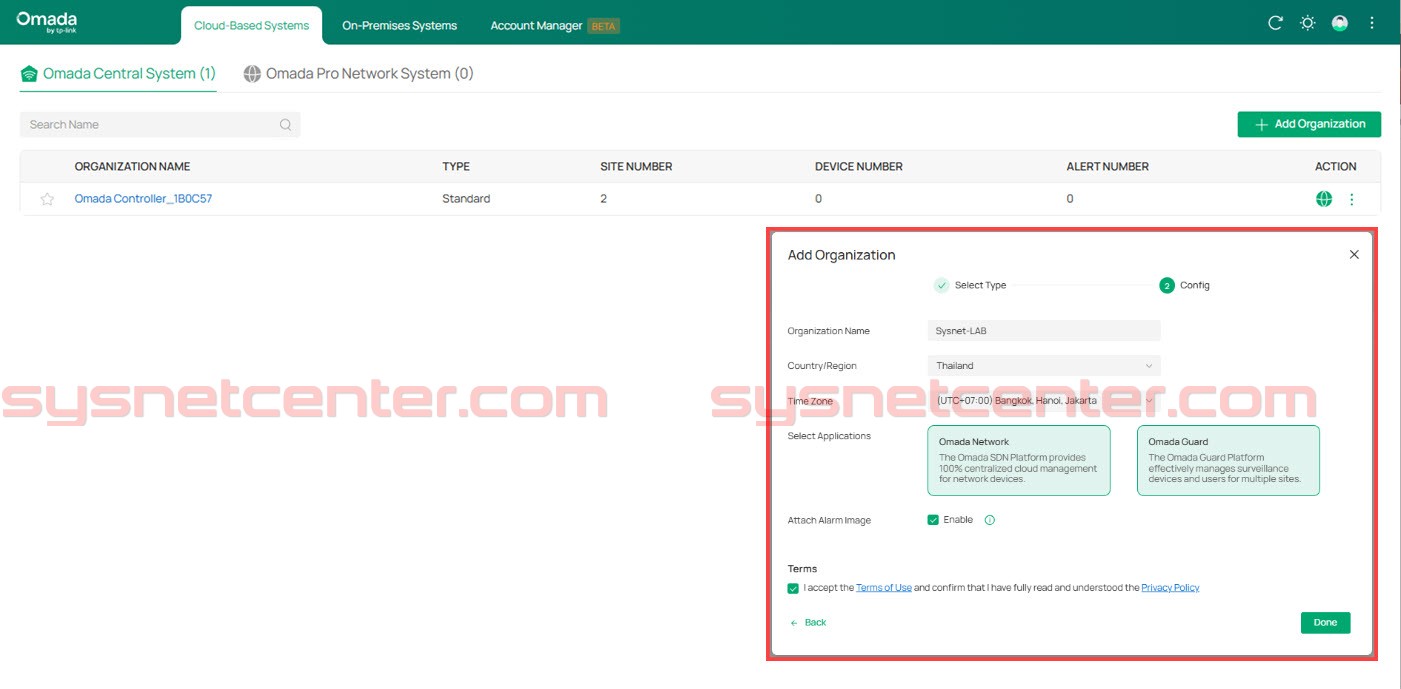Click the globe launch icon in Action column
Viewport: 1401px width, 689px height.
(1324, 199)
